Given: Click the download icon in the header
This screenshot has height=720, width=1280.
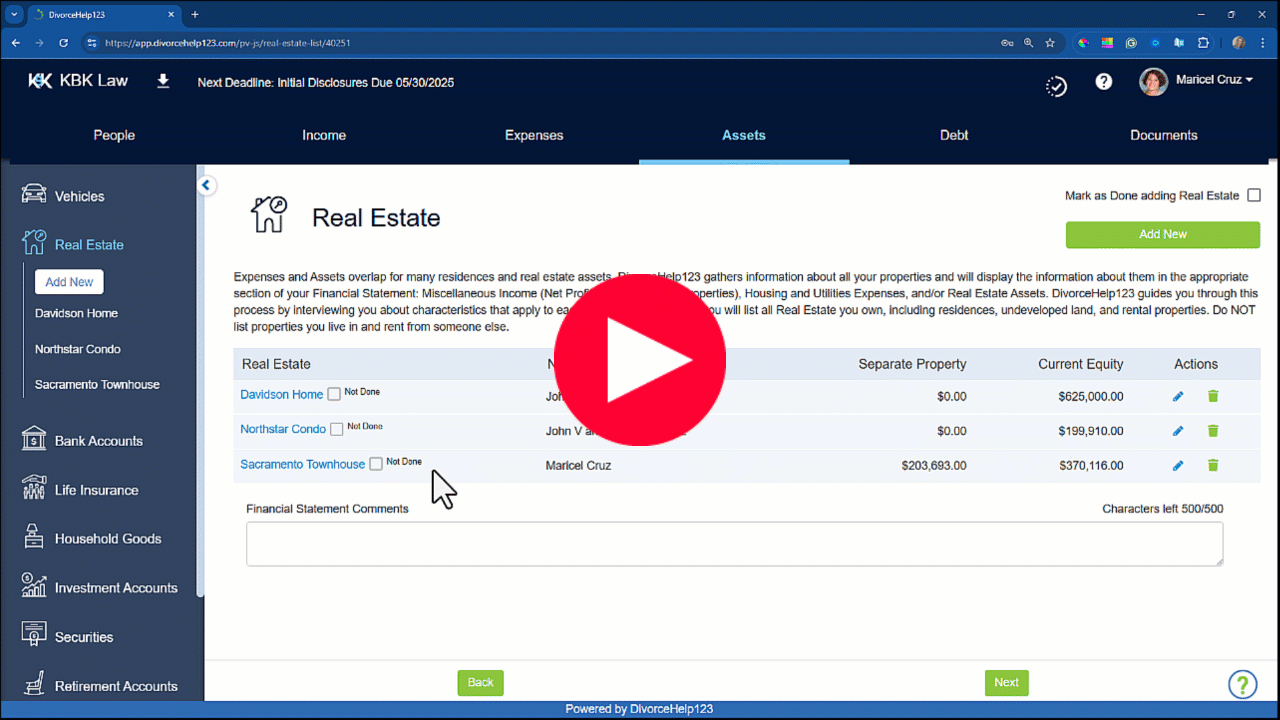Looking at the screenshot, I should click(162, 80).
